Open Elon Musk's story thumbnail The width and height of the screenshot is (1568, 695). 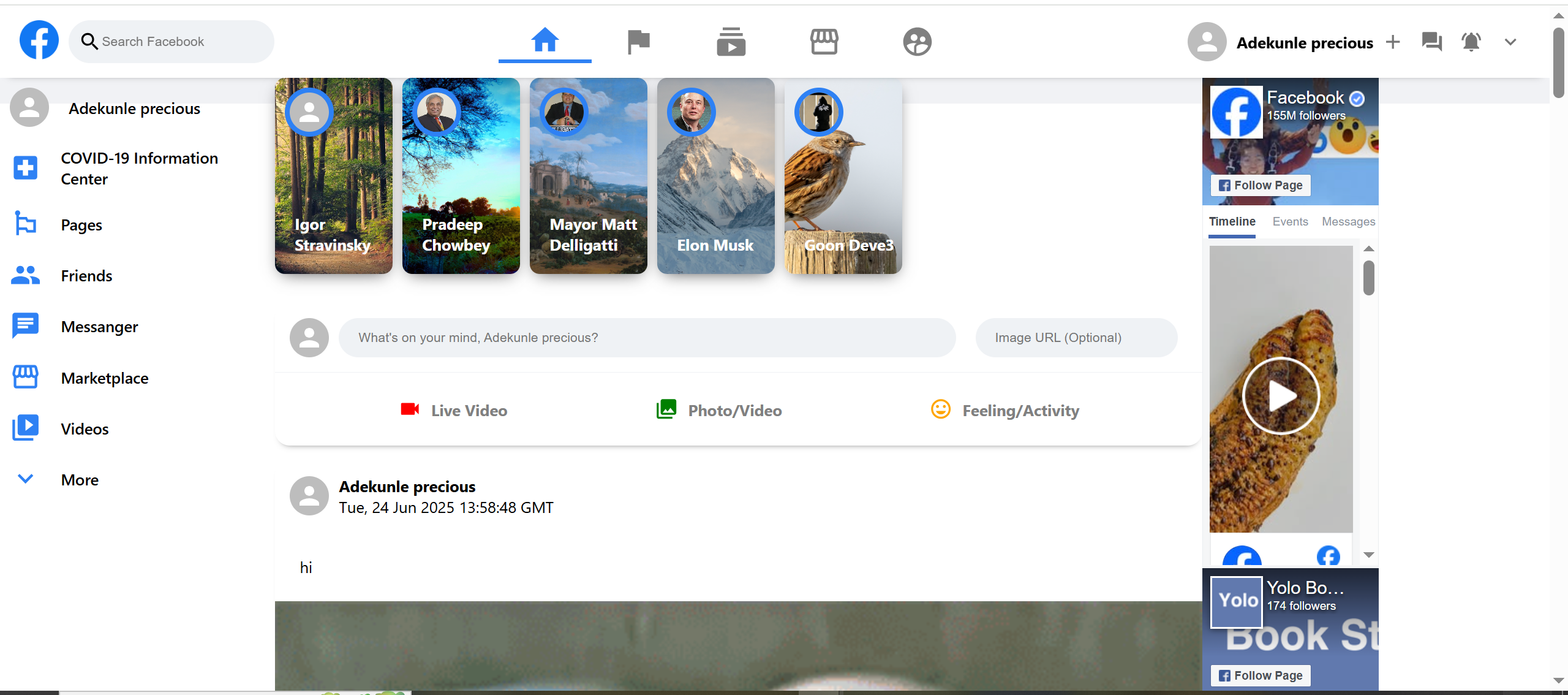[715, 176]
